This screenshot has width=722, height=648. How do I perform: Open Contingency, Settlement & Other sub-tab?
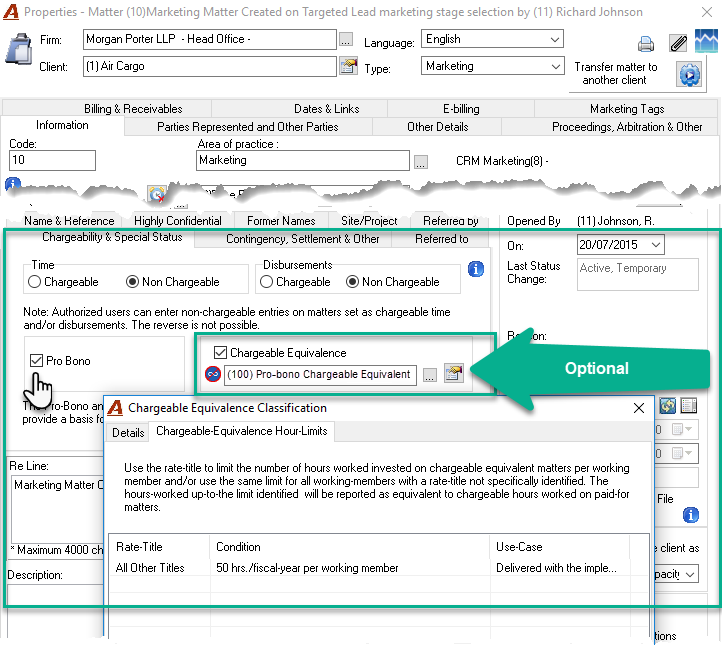303,239
